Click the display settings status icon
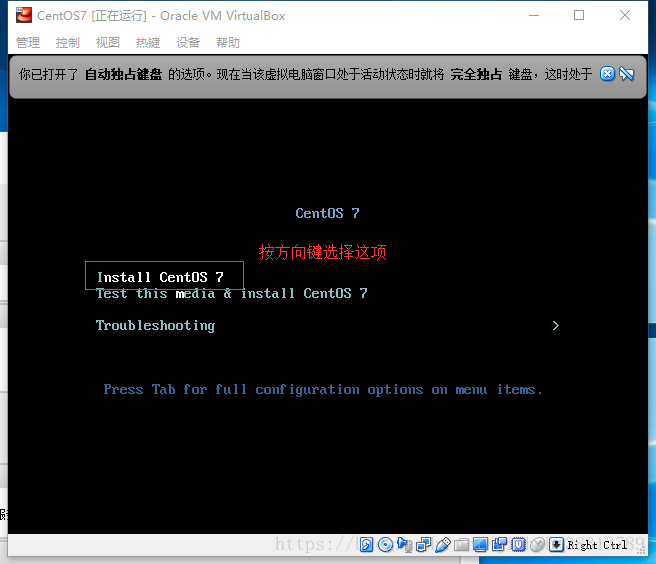The height and width of the screenshot is (564, 656). pos(480,544)
